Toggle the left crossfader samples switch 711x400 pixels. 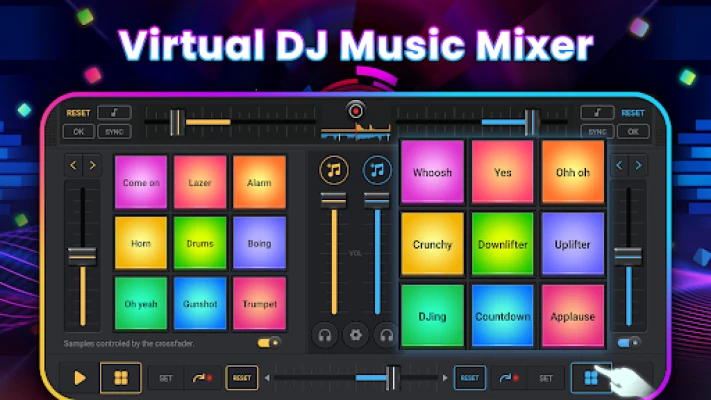pos(268,343)
